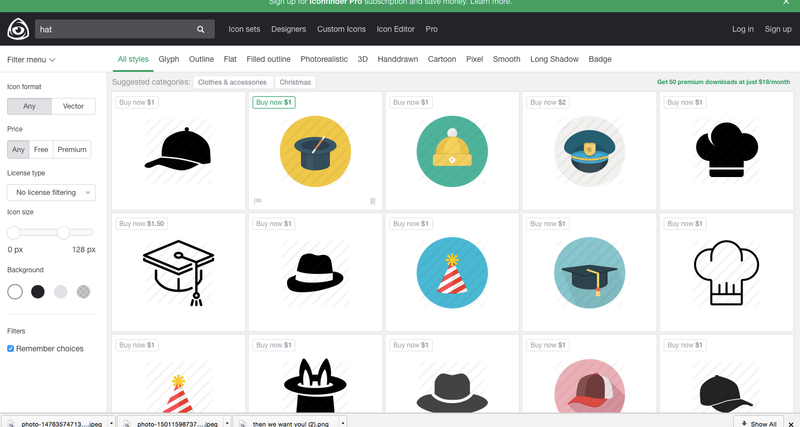The width and height of the screenshot is (800, 427).
Task: Open the red cap on pink circle
Action: pos(589,386)
